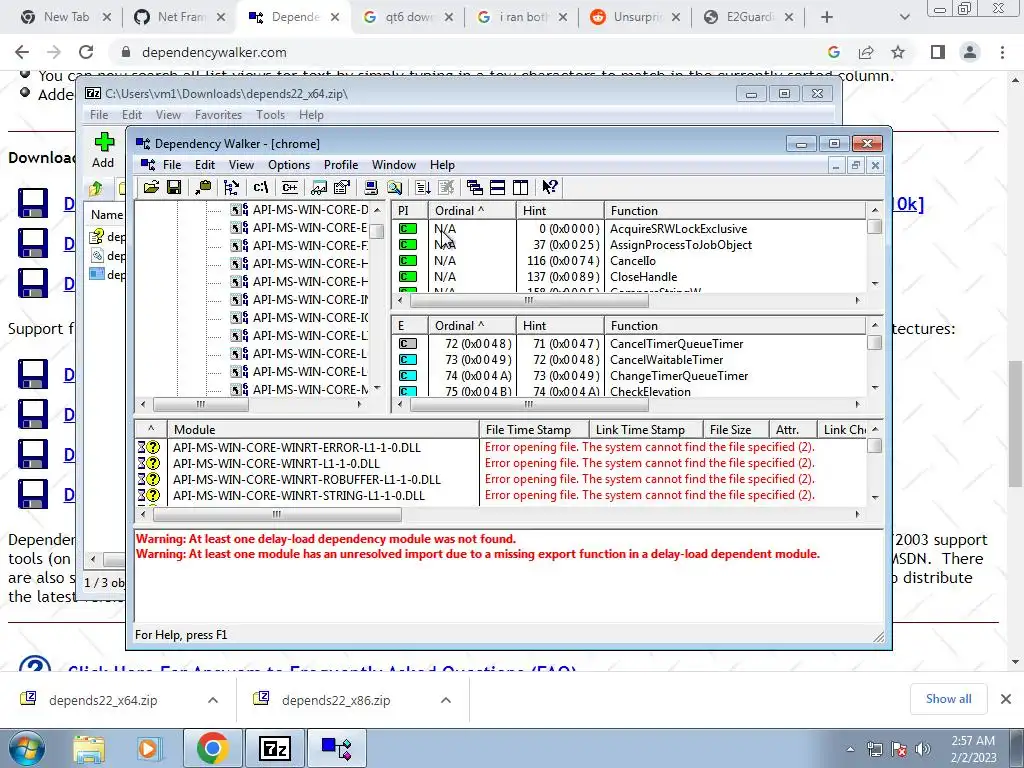
Task: Click the green Add icon in 7-Zip window
Action: [103, 142]
